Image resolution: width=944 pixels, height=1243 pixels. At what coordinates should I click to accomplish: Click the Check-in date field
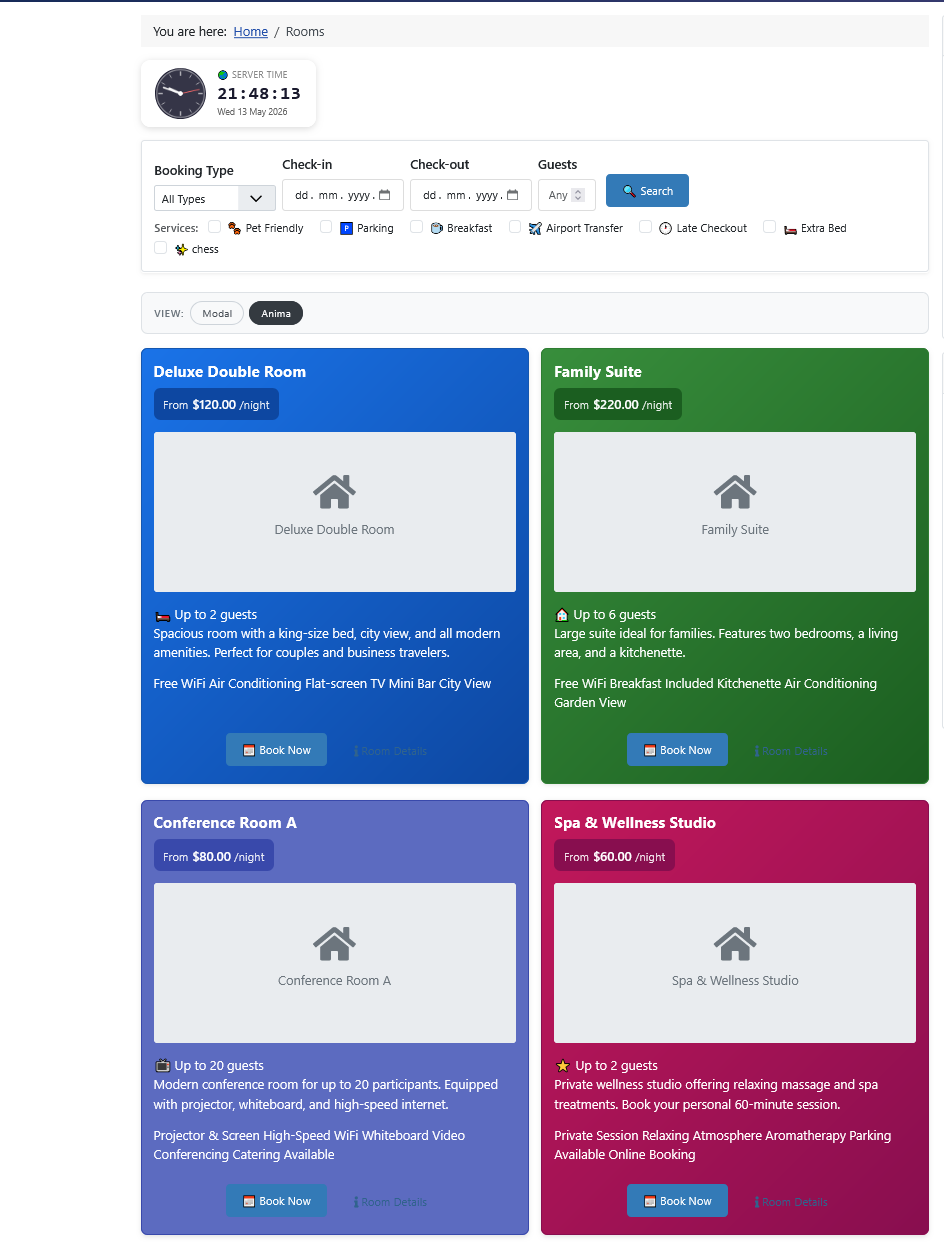point(343,195)
